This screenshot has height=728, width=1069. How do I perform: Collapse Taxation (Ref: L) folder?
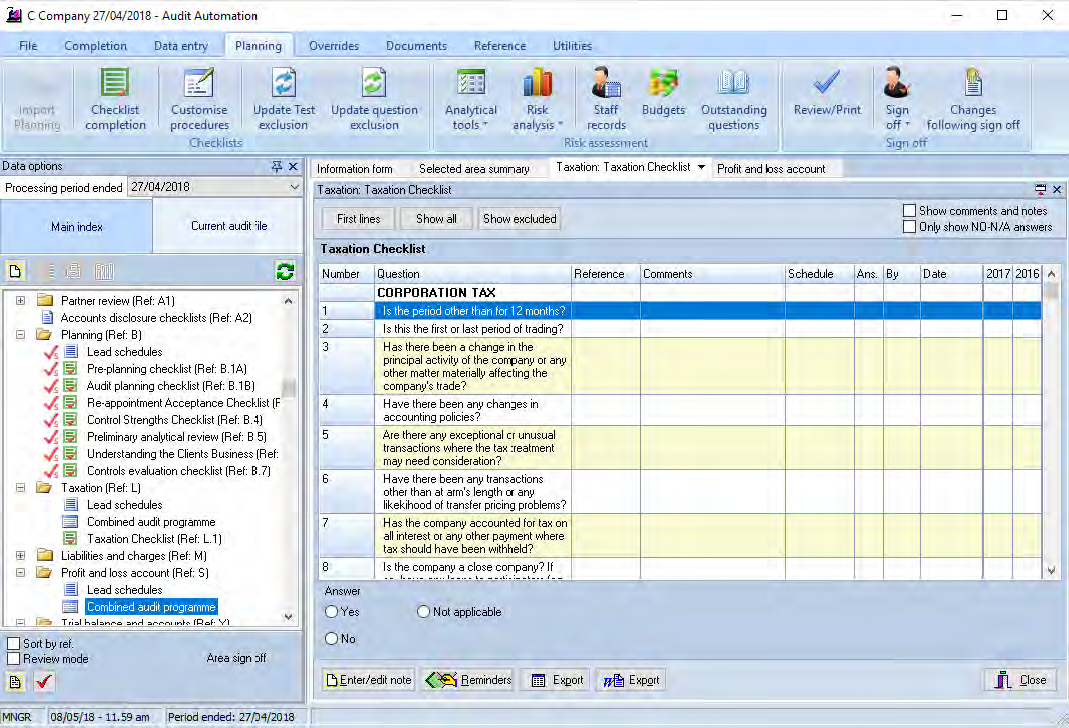point(20,488)
